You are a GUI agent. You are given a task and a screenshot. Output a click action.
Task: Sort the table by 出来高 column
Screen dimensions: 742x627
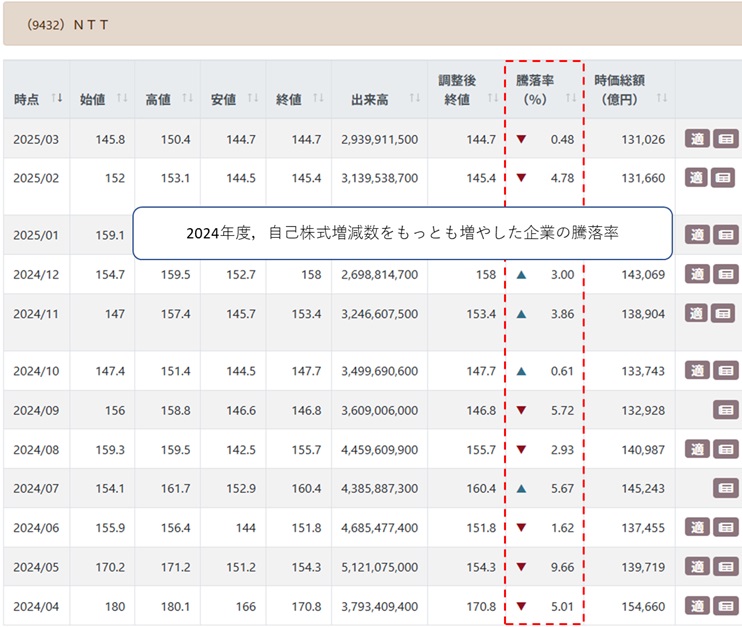[x=415, y=98]
